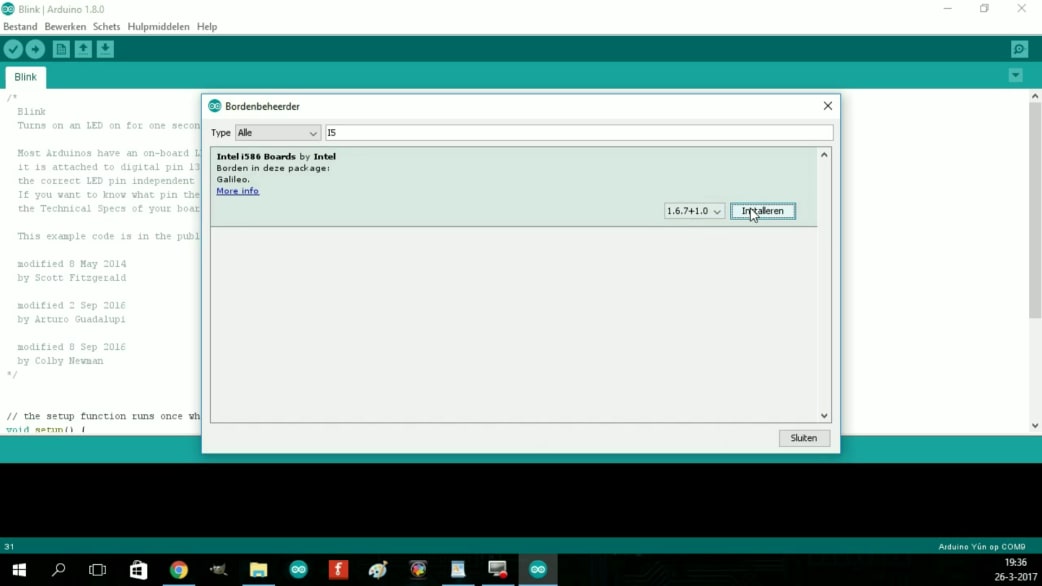Expand the version 1.6.7+1.0 dropdown
The image size is (1042, 586).
[694, 211]
